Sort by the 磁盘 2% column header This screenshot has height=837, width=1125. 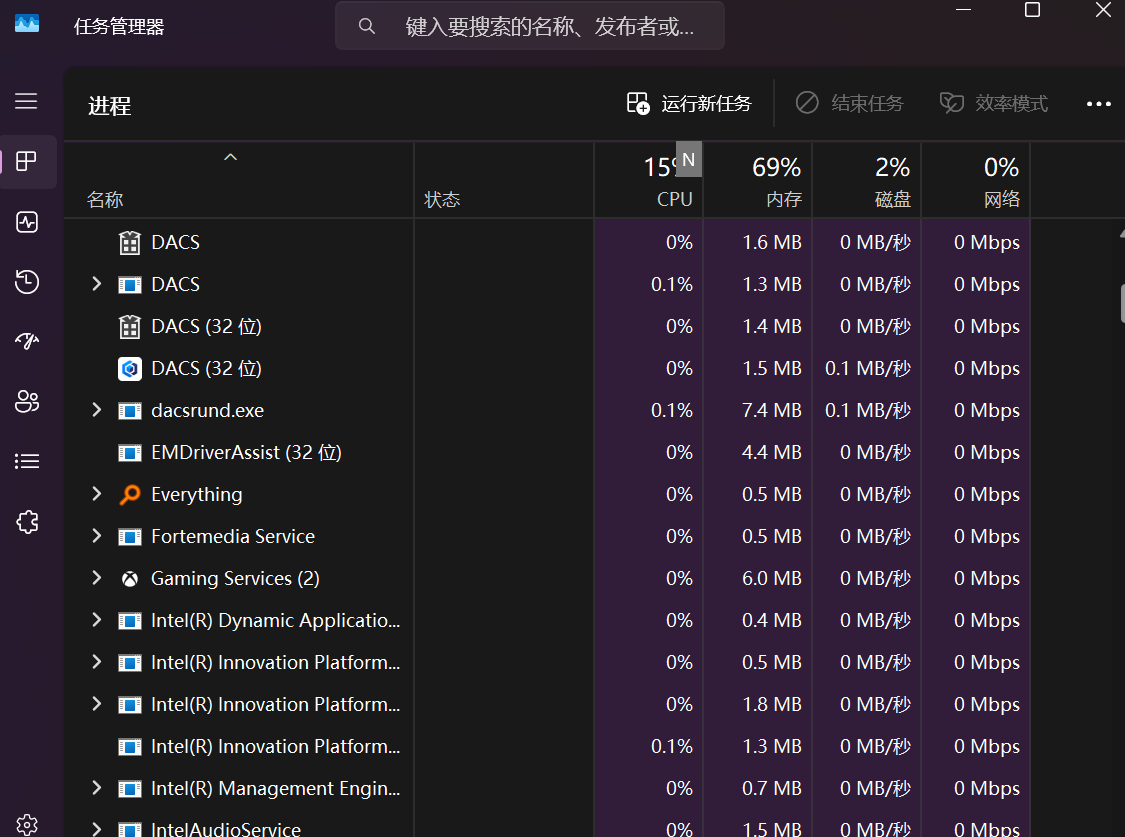867,180
